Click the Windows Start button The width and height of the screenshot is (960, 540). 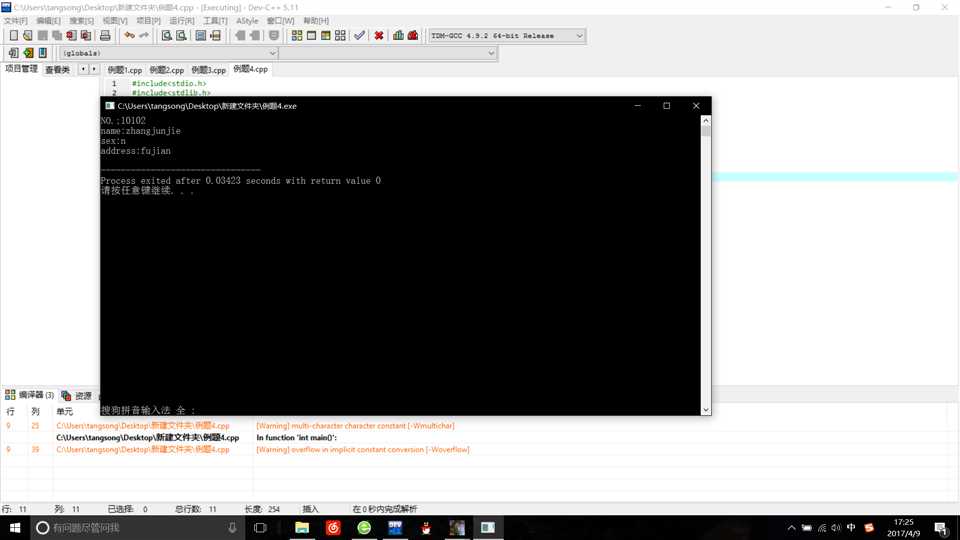[15, 527]
